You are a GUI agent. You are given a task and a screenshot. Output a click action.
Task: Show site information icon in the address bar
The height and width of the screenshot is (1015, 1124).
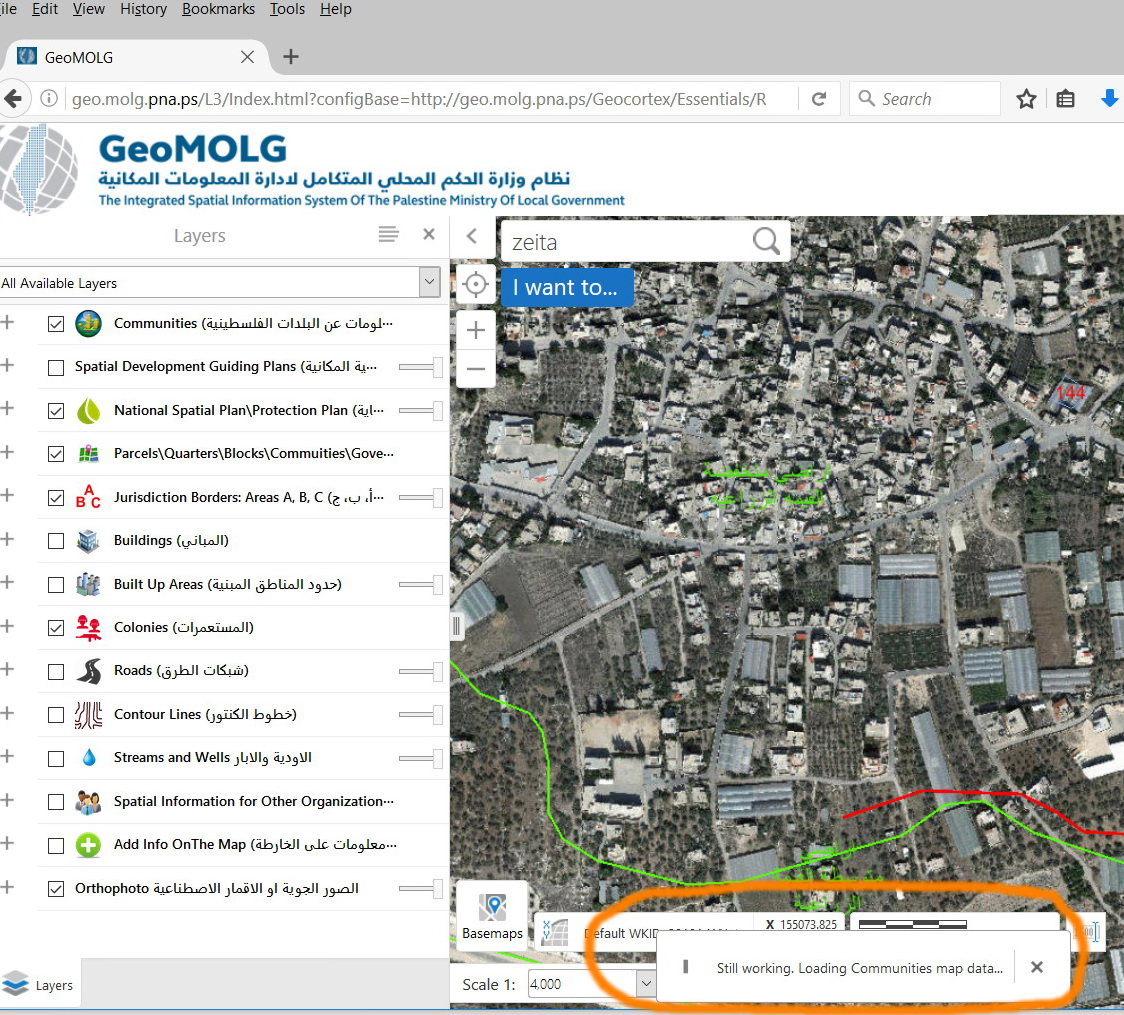pyautogui.click(x=49, y=98)
